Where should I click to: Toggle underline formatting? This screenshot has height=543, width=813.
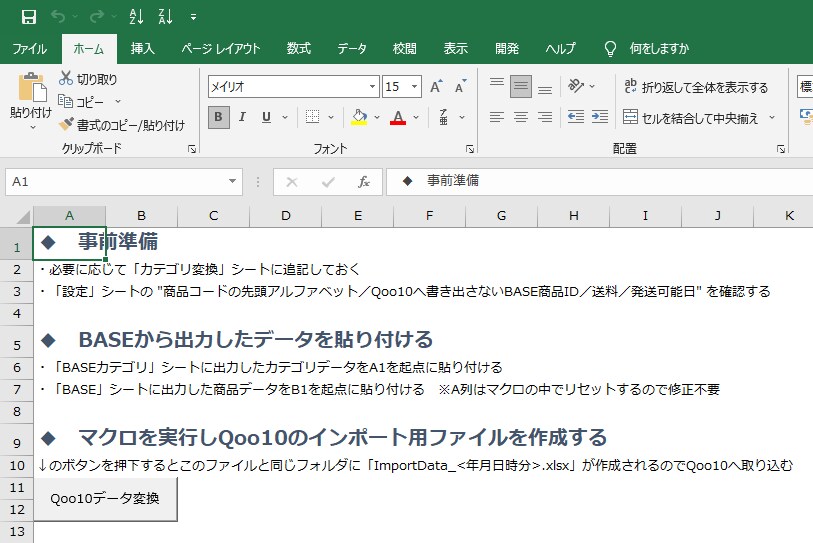point(267,117)
